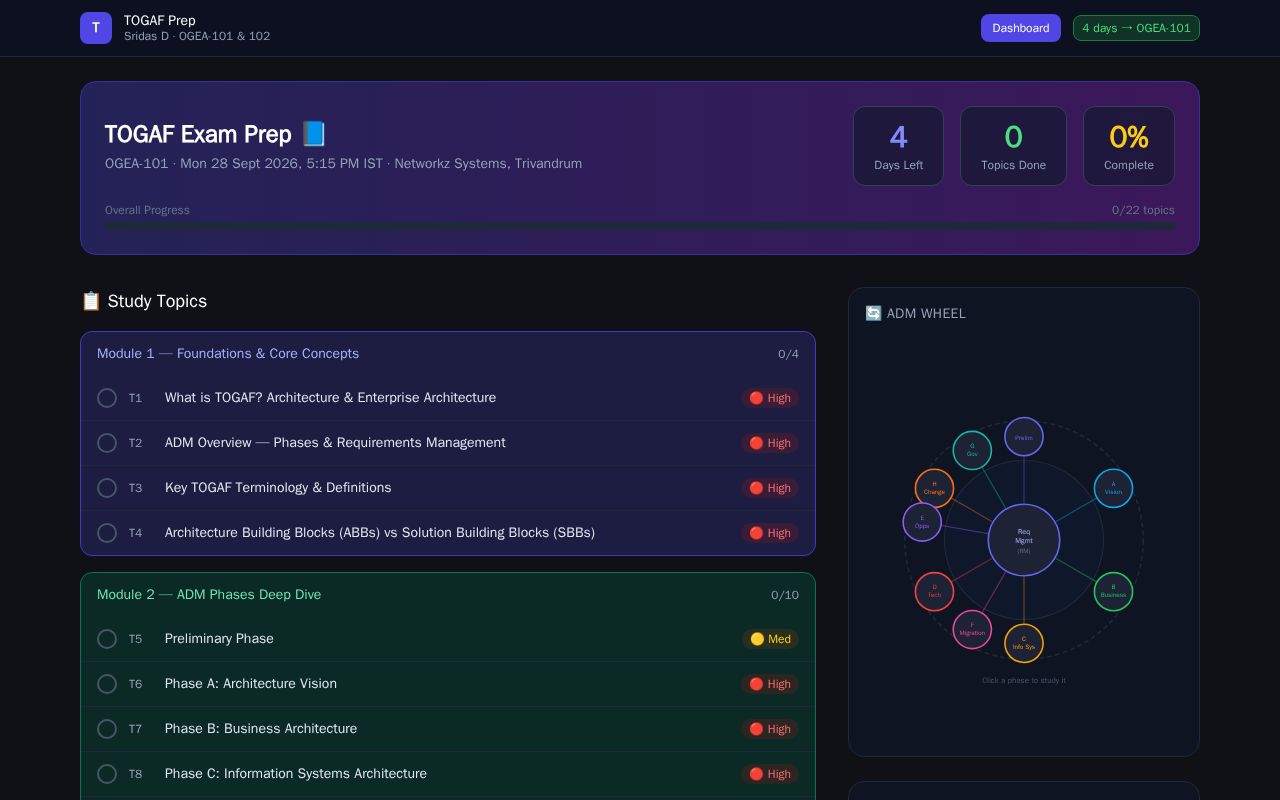Open the 'ADM Overview — Phases & Requirements Management' topic
Image resolution: width=1280 pixels, height=800 pixels.
[x=335, y=443]
